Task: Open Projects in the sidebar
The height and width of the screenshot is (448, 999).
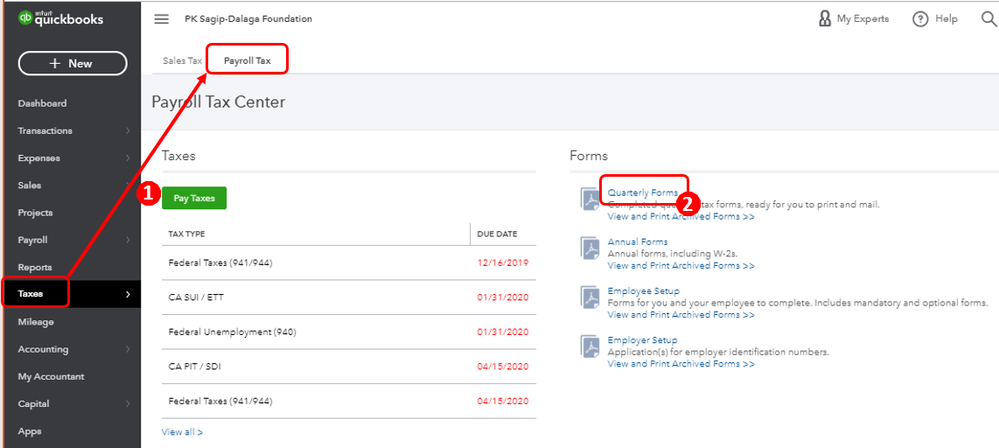Action: pos(36,213)
